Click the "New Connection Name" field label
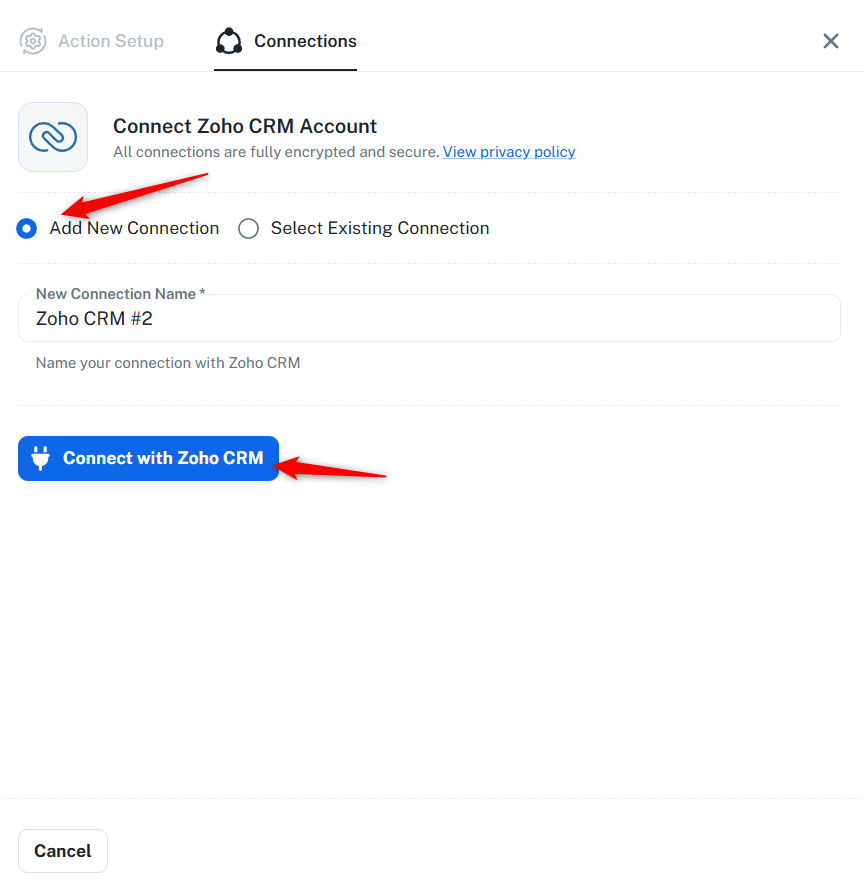The image size is (864, 896). tap(115, 294)
